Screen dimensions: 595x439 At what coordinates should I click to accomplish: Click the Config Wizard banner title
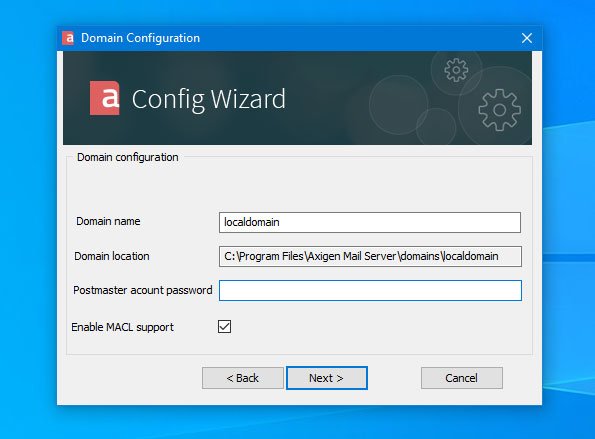208,99
